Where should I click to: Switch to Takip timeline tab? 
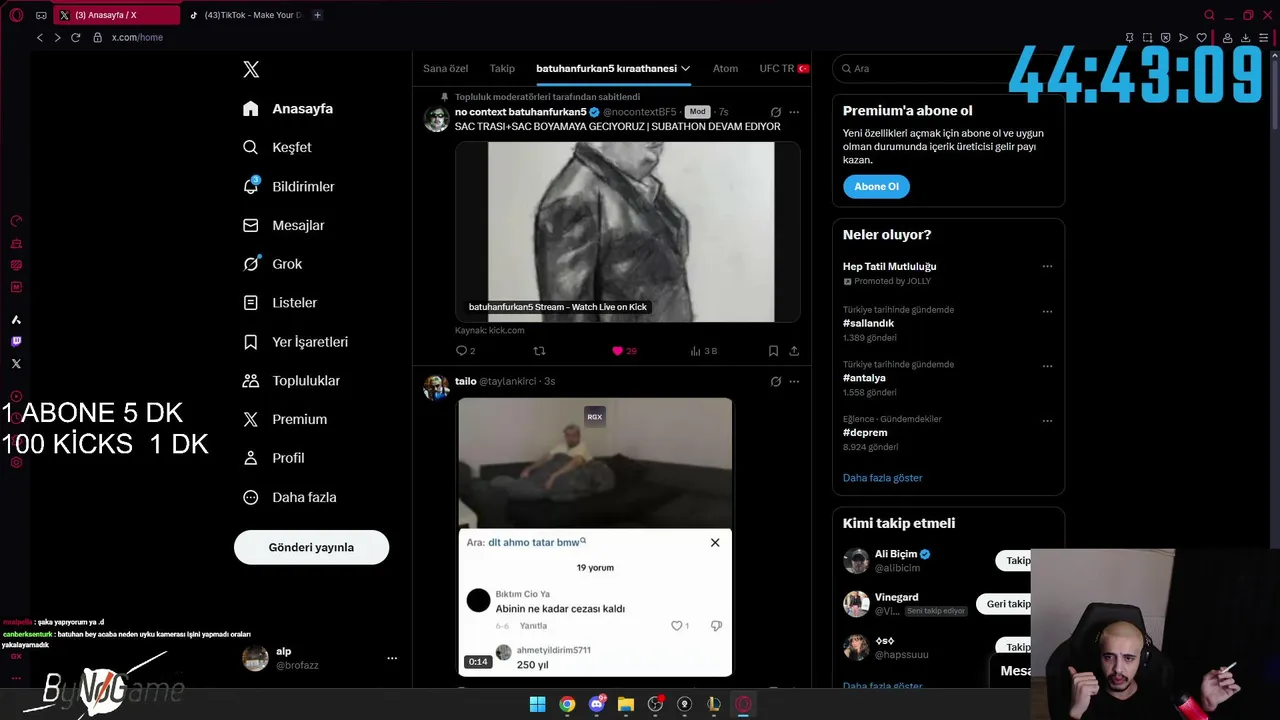coord(502,68)
